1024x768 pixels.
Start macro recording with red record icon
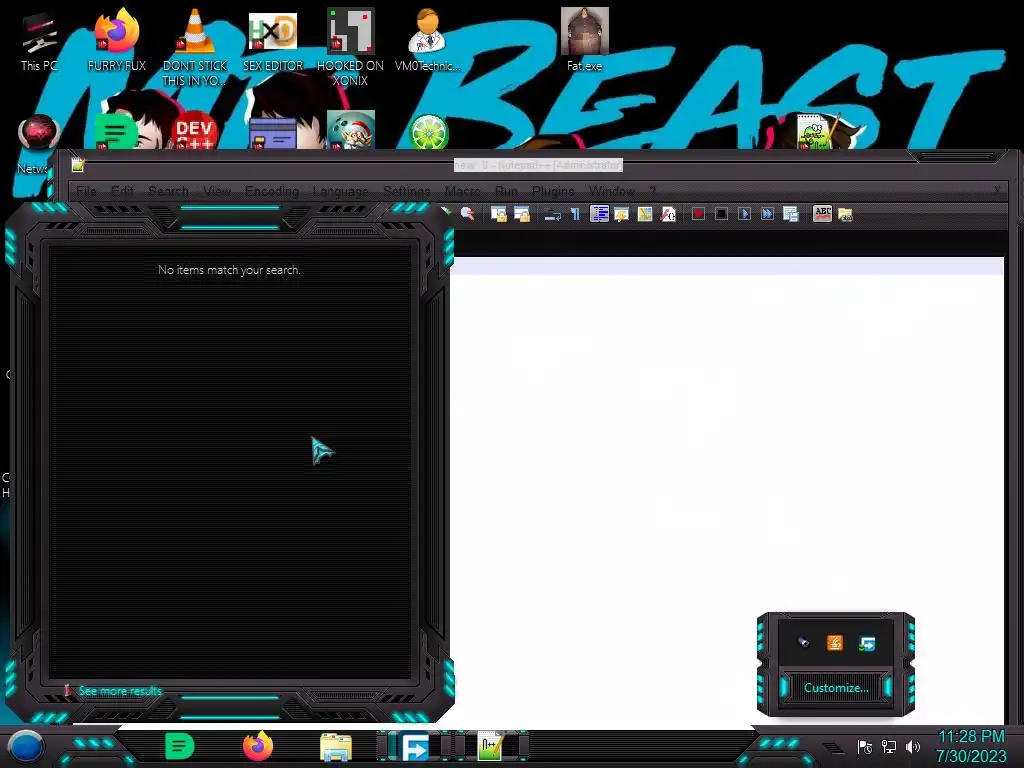click(698, 214)
